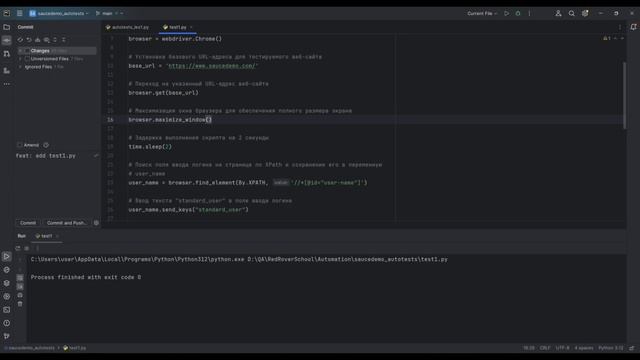The height and width of the screenshot is (360, 640).
Task: Open line separator CRLF selector
Action: 545,348
